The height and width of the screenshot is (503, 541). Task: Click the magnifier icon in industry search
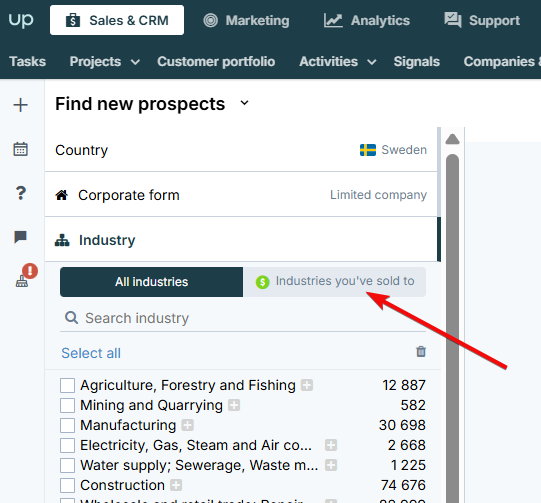pyautogui.click(x=71, y=317)
